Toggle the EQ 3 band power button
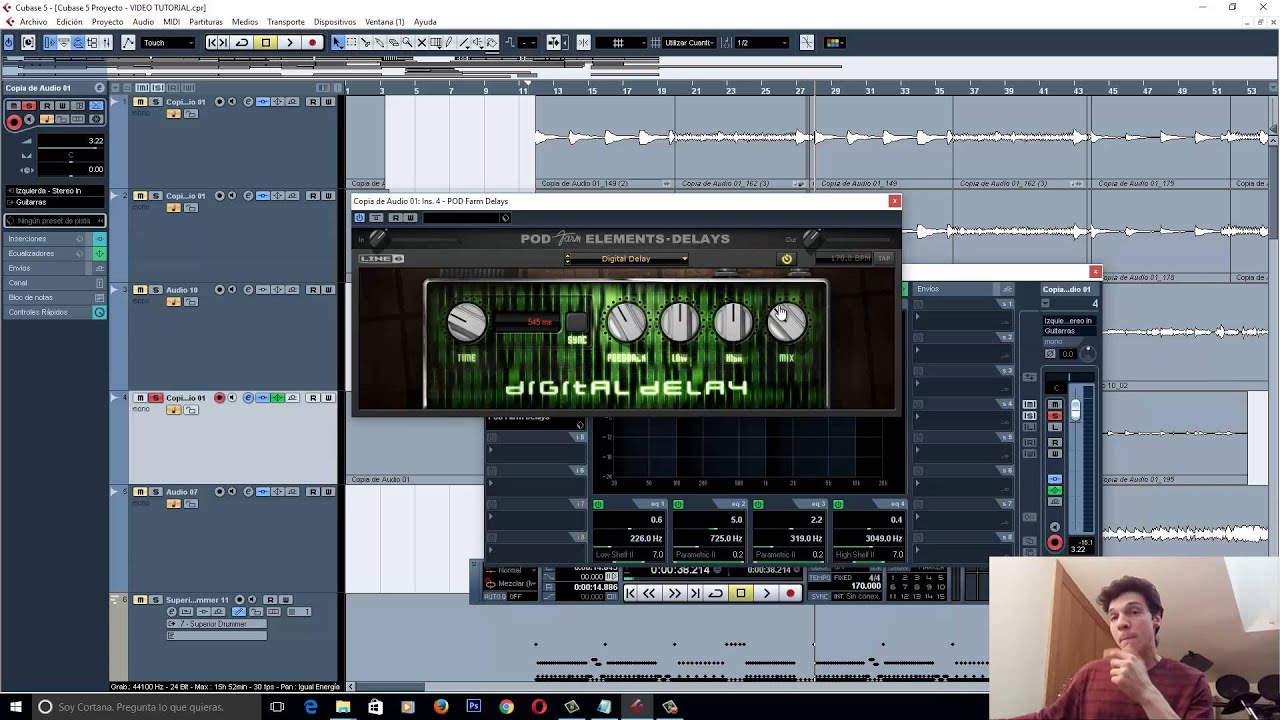The height and width of the screenshot is (720, 1280). (758, 504)
